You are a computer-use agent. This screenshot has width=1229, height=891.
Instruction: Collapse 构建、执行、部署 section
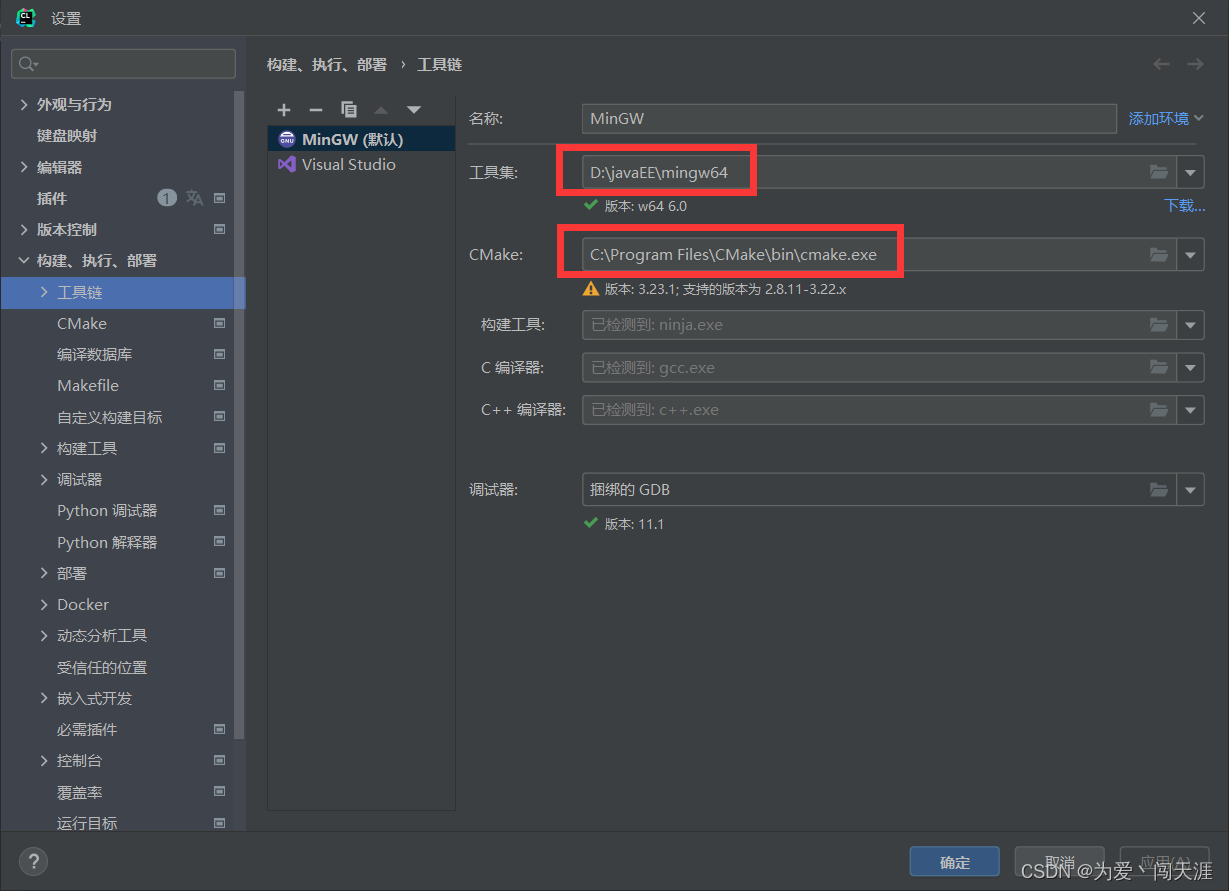[x=24, y=260]
